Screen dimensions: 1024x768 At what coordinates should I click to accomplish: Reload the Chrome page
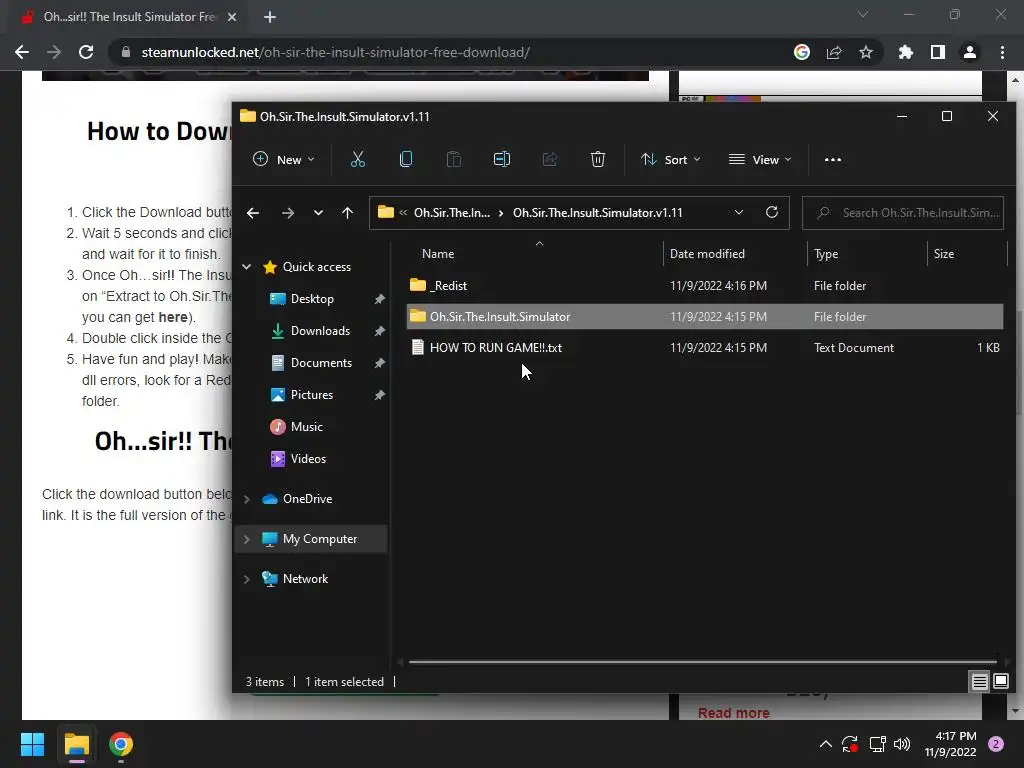[x=86, y=52]
